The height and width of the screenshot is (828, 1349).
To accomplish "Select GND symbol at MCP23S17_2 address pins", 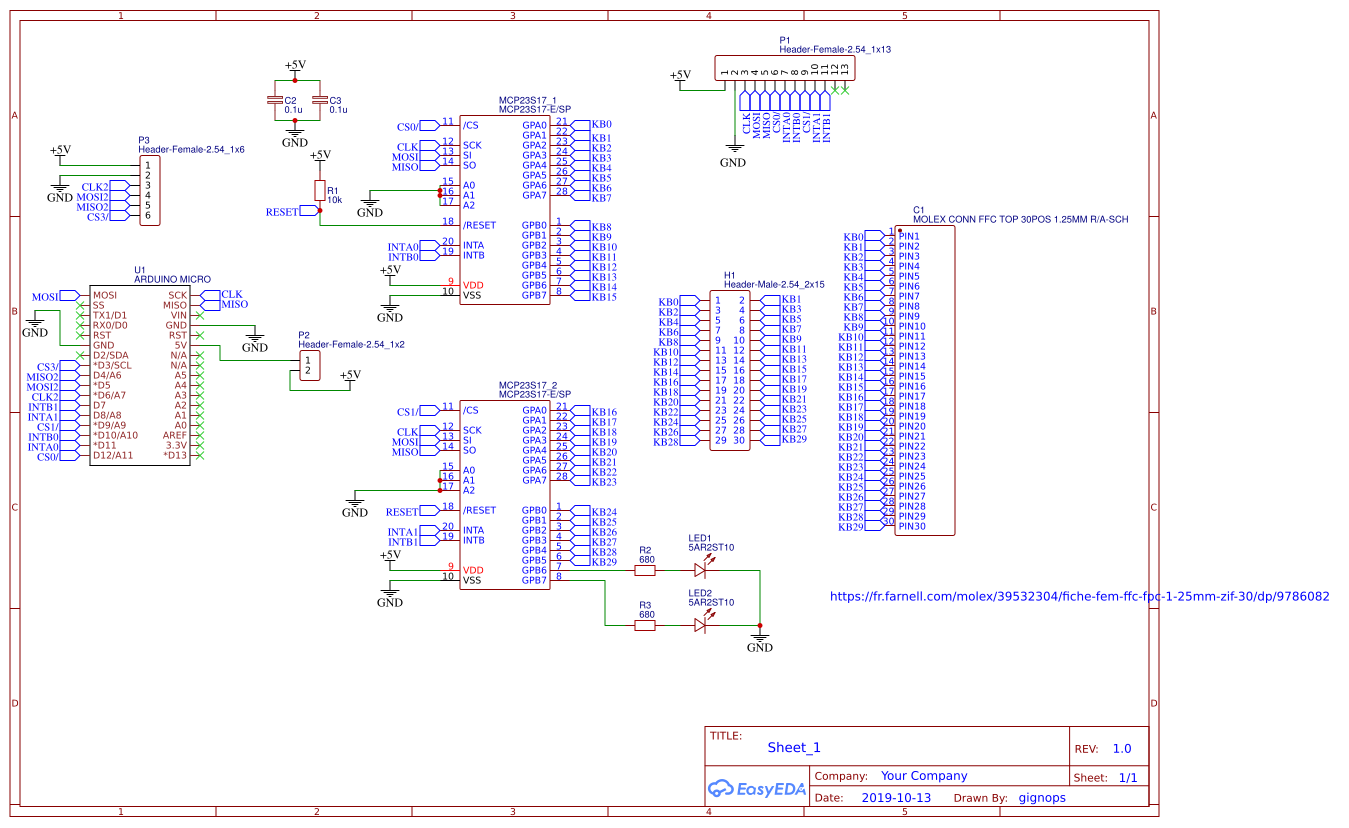I will [x=355, y=506].
